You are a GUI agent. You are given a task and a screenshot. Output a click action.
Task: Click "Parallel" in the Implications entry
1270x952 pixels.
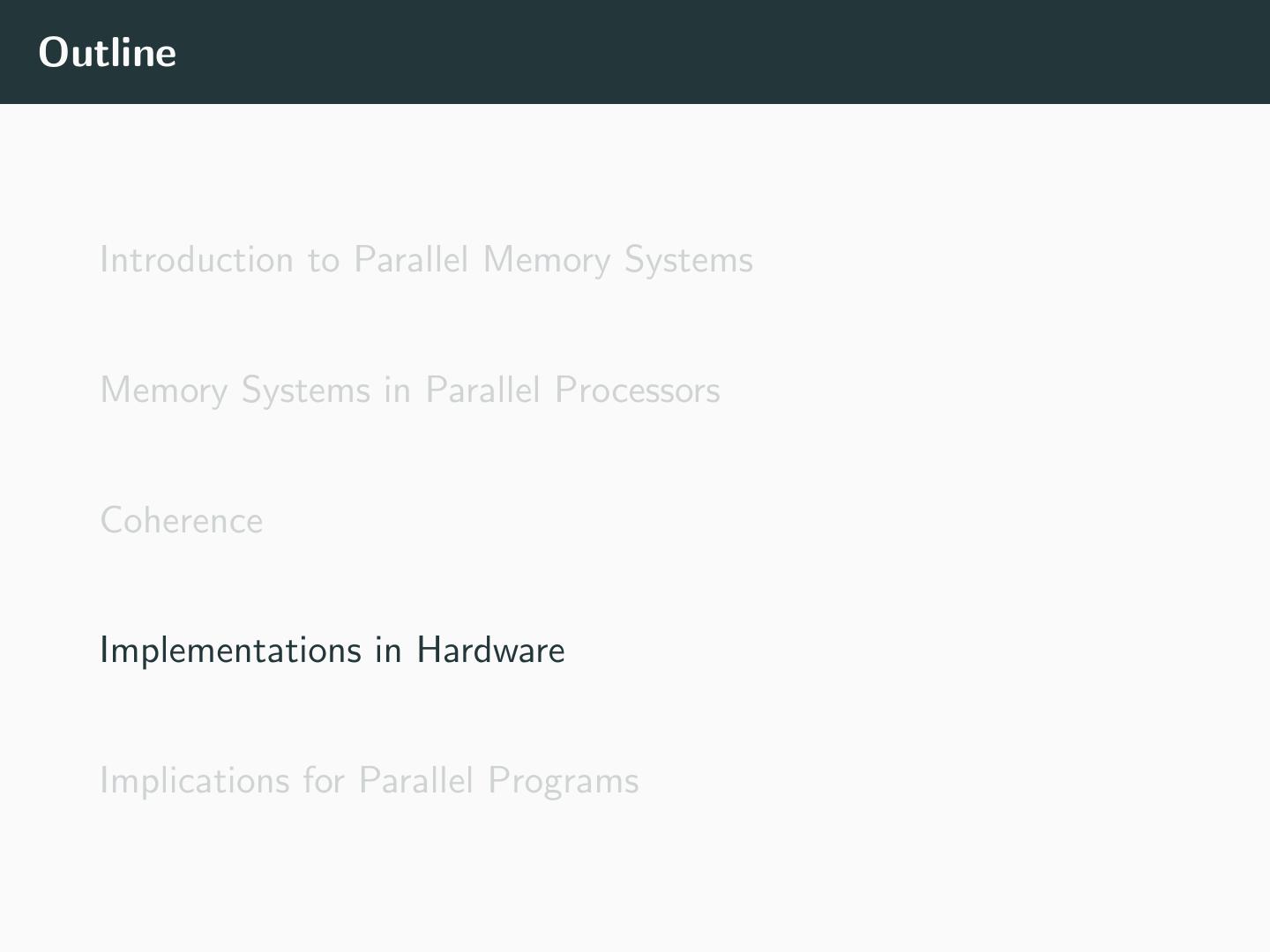click(416, 781)
